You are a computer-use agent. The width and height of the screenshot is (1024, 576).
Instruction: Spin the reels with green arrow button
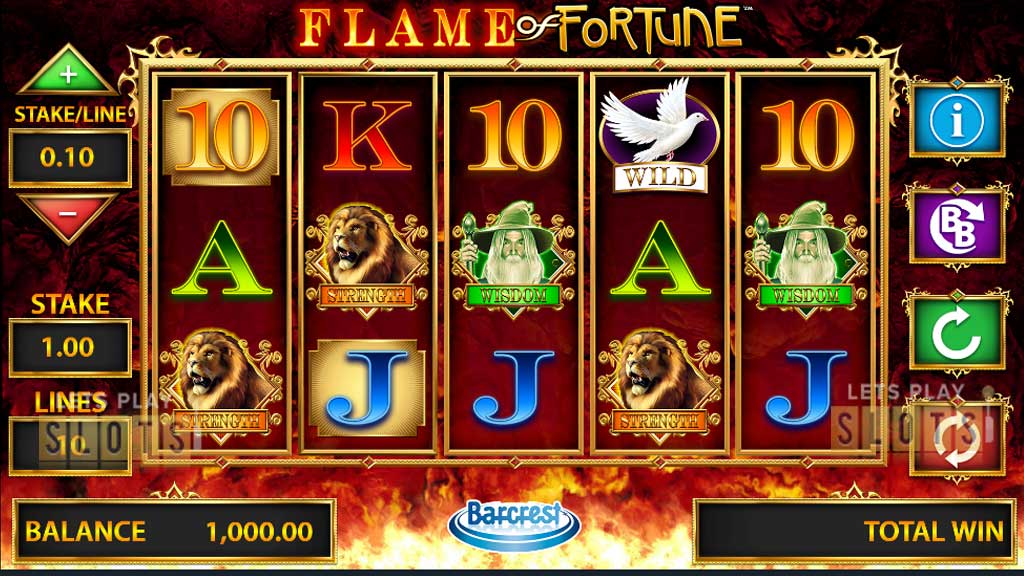957,333
